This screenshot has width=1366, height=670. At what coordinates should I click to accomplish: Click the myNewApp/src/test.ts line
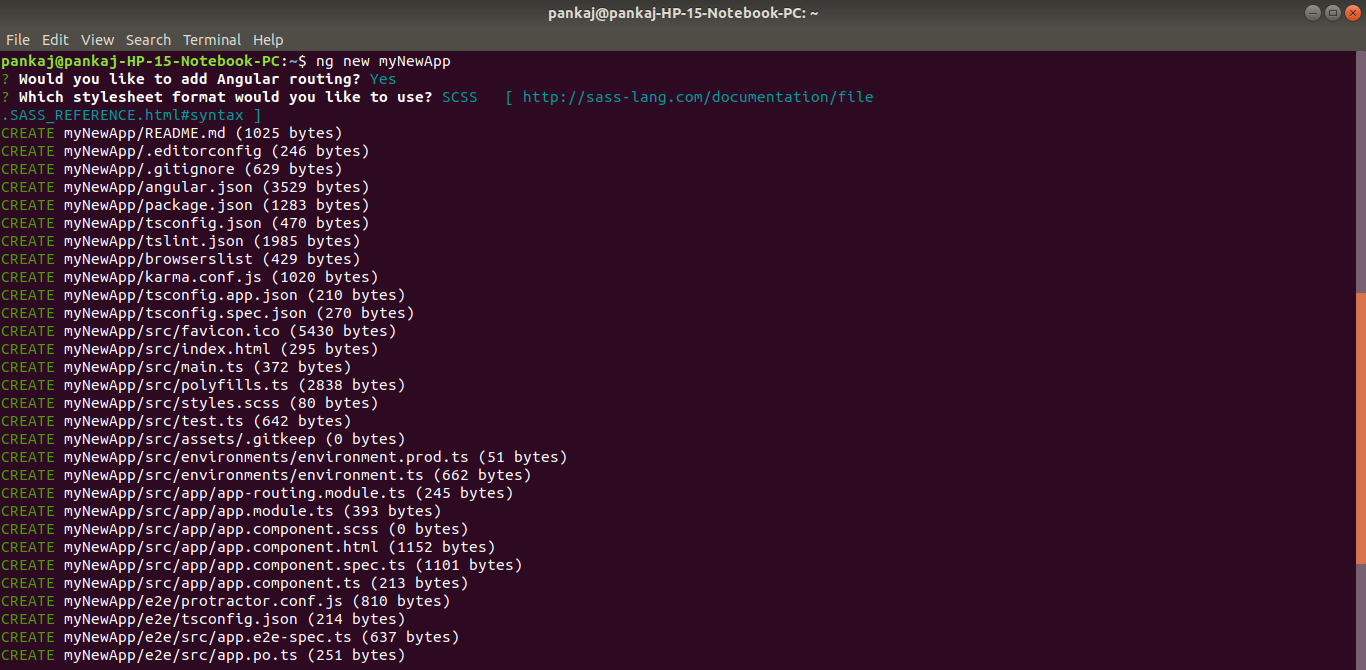click(176, 421)
